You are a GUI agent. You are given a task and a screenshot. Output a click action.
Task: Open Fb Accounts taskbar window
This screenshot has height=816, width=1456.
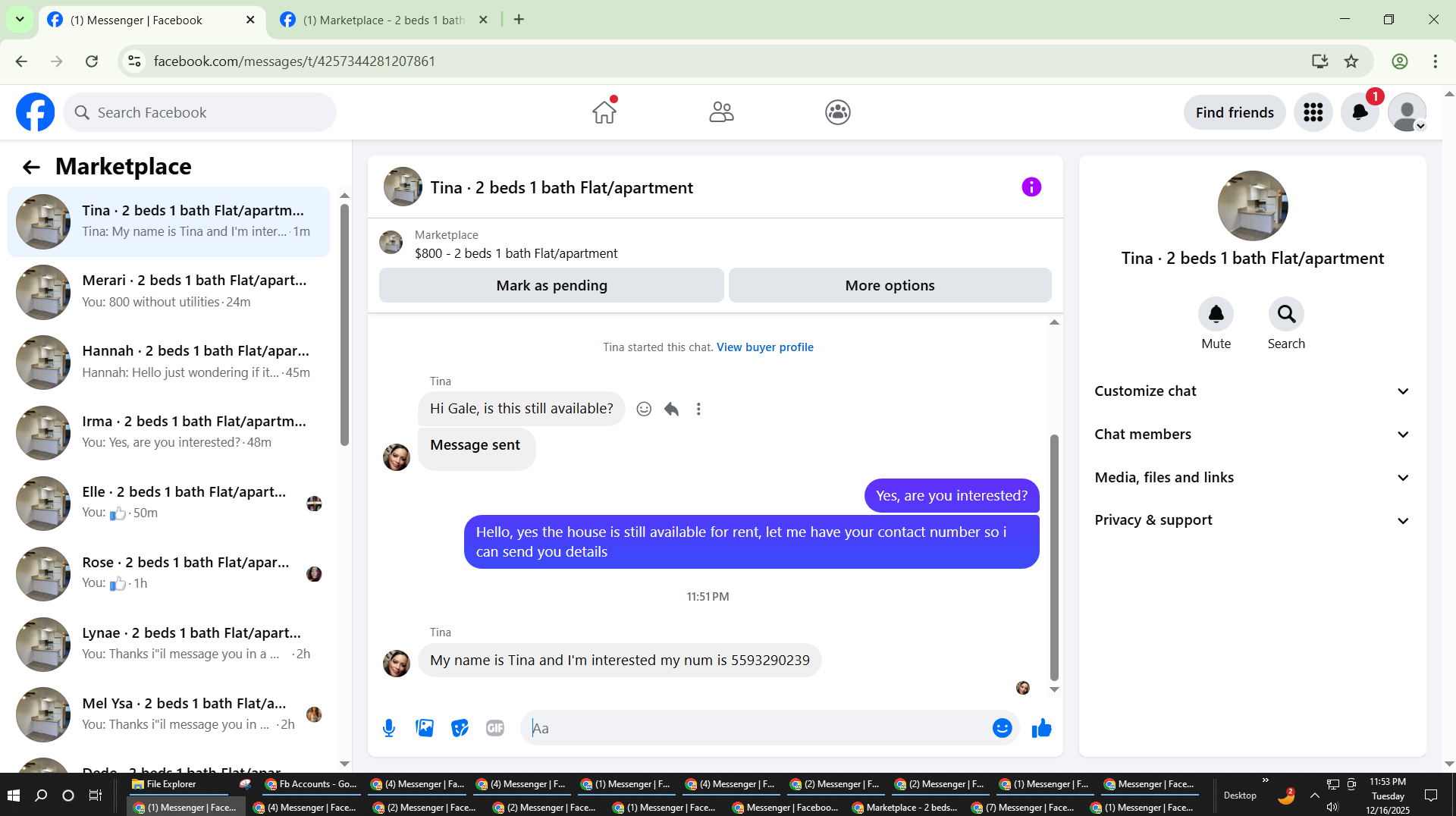[x=311, y=784]
